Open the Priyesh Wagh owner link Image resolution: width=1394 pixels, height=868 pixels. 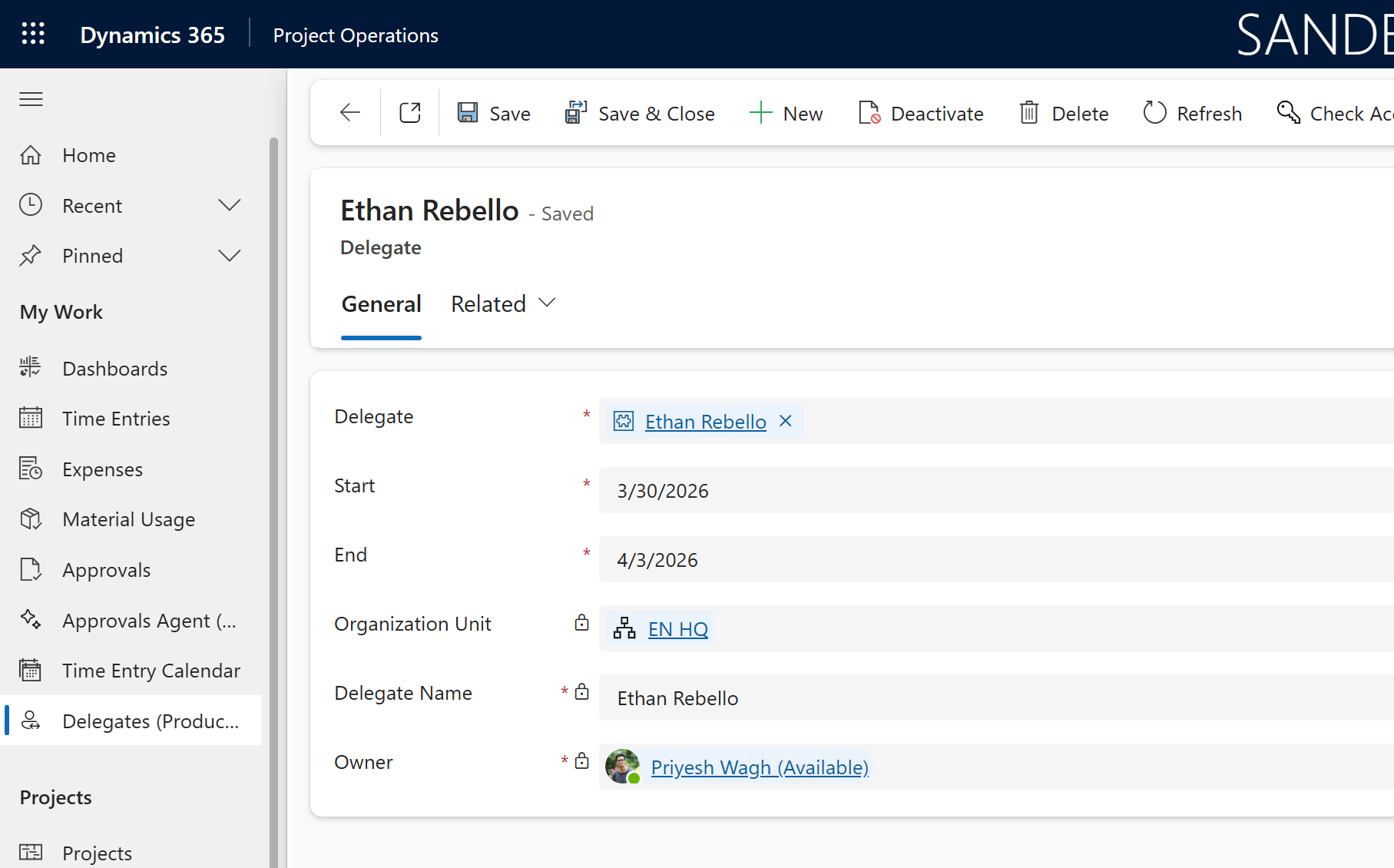pos(759,767)
